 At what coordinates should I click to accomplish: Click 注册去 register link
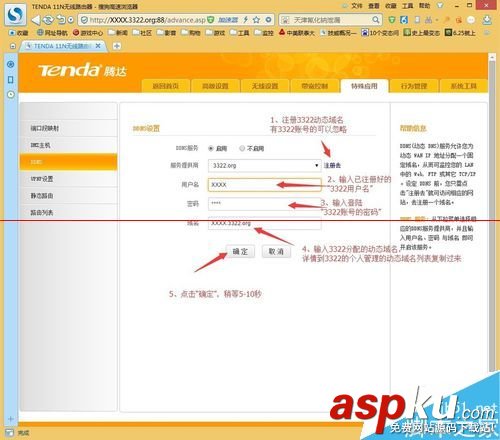click(332, 165)
